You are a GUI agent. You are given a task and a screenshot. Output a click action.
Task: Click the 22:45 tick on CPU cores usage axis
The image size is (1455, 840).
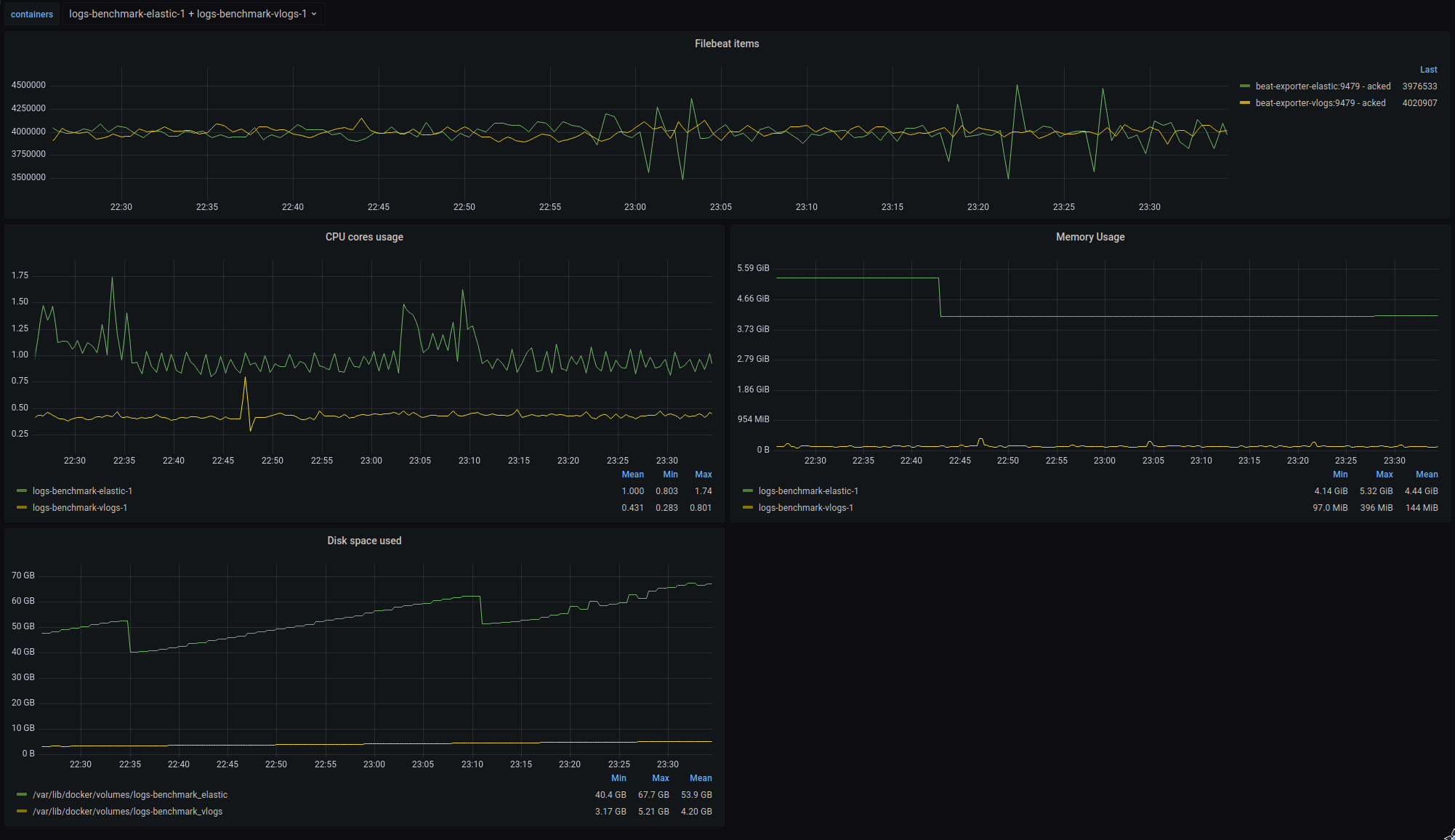[223, 461]
